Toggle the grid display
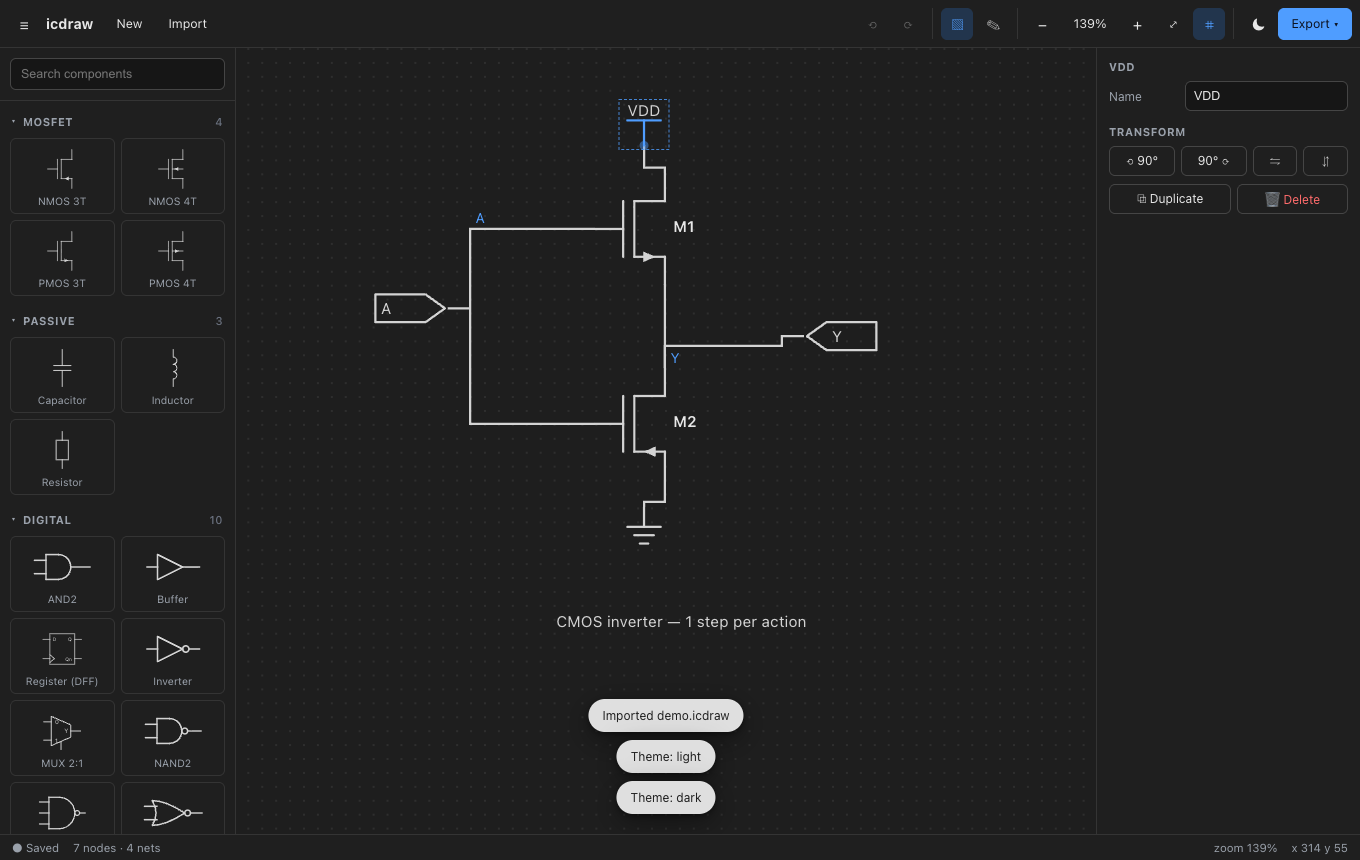The height and width of the screenshot is (860, 1360). click(x=1209, y=24)
